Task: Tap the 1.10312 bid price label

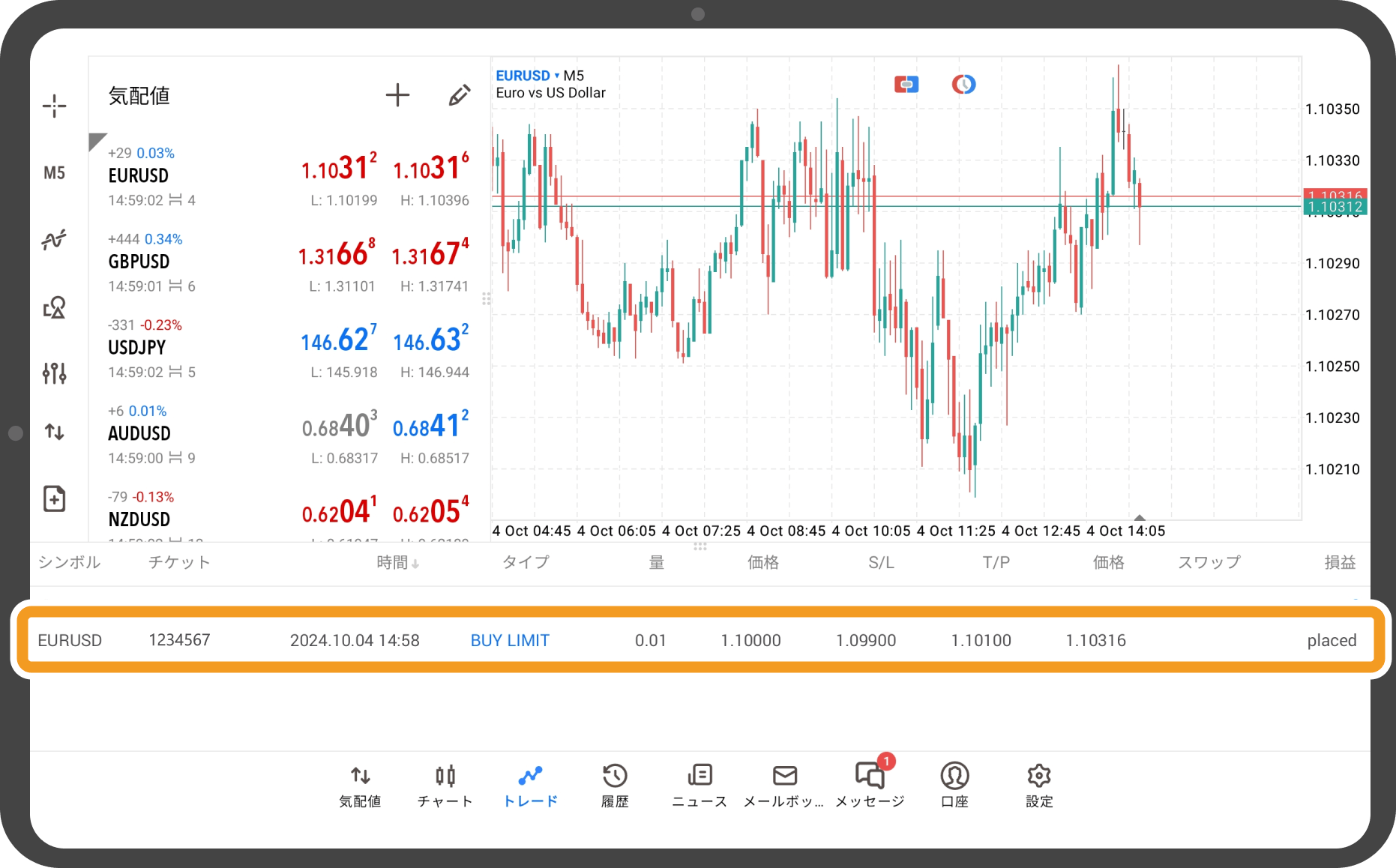Action: (1335, 208)
